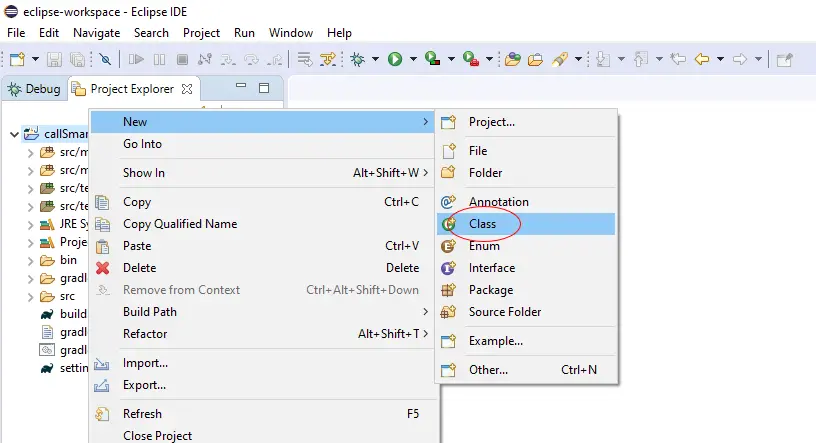
Task: Click Import... in the context menu
Action: click(x=262, y=363)
